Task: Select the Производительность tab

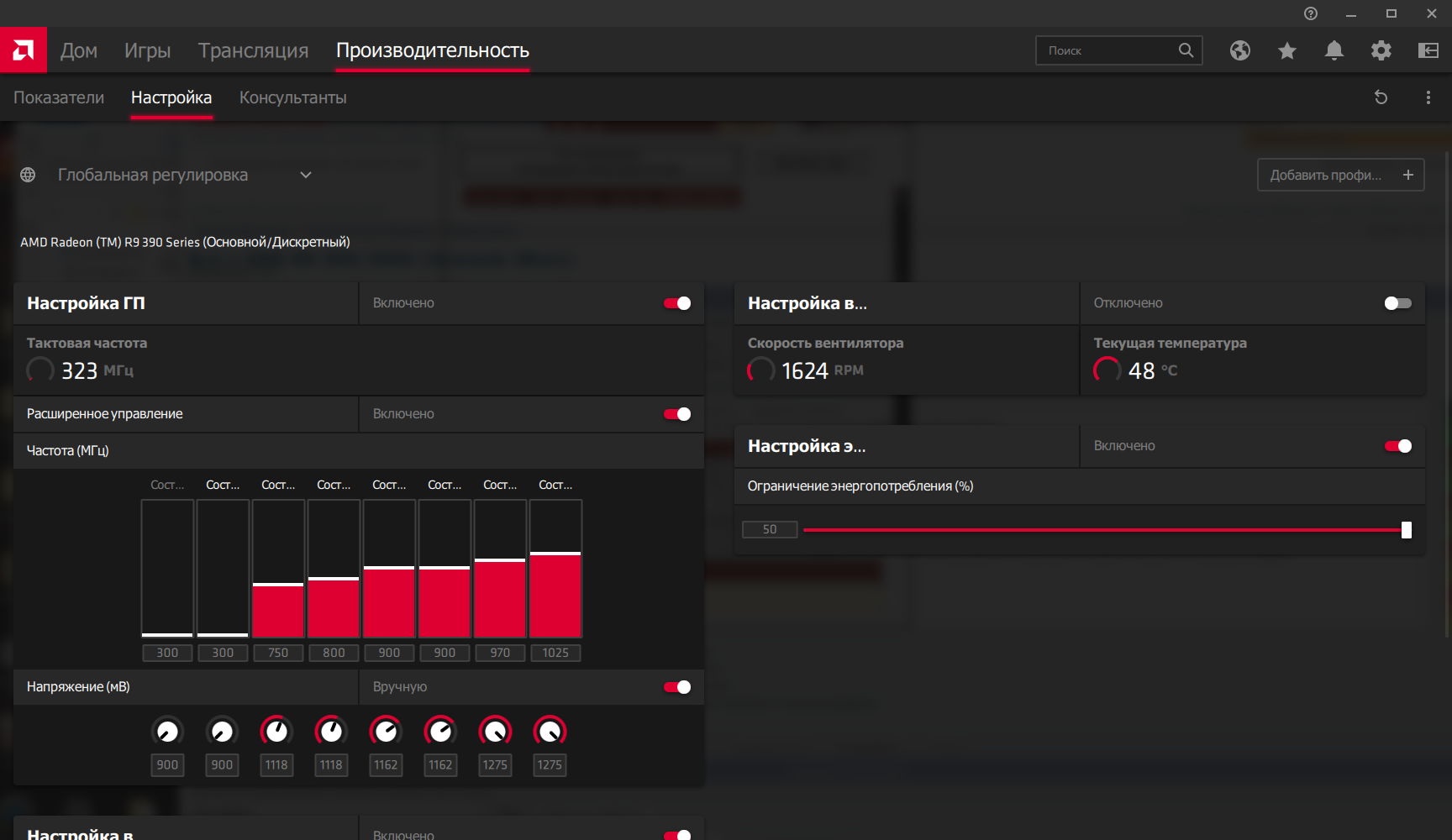Action: point(433,50)
